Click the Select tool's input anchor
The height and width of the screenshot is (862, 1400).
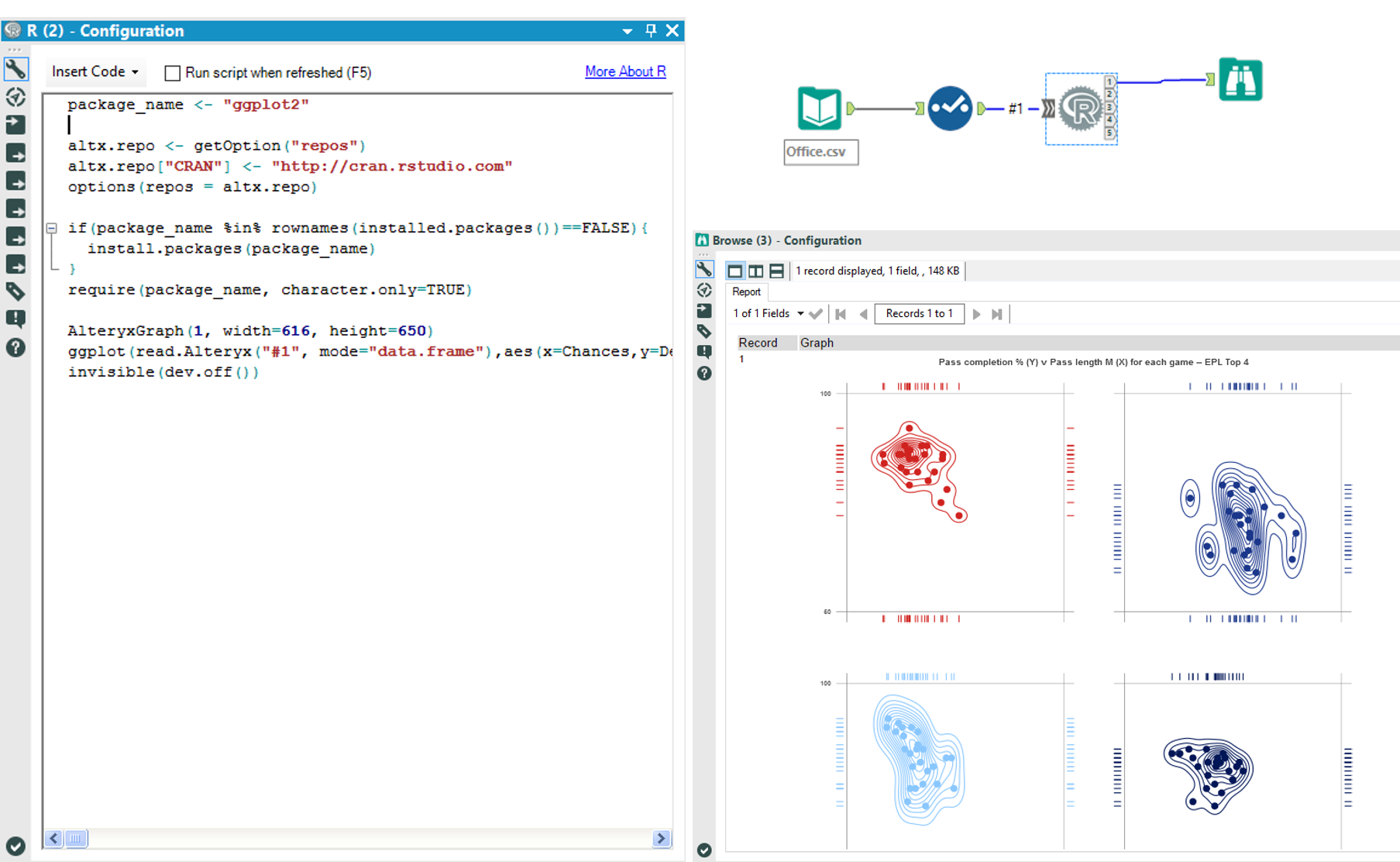(920, 109)
